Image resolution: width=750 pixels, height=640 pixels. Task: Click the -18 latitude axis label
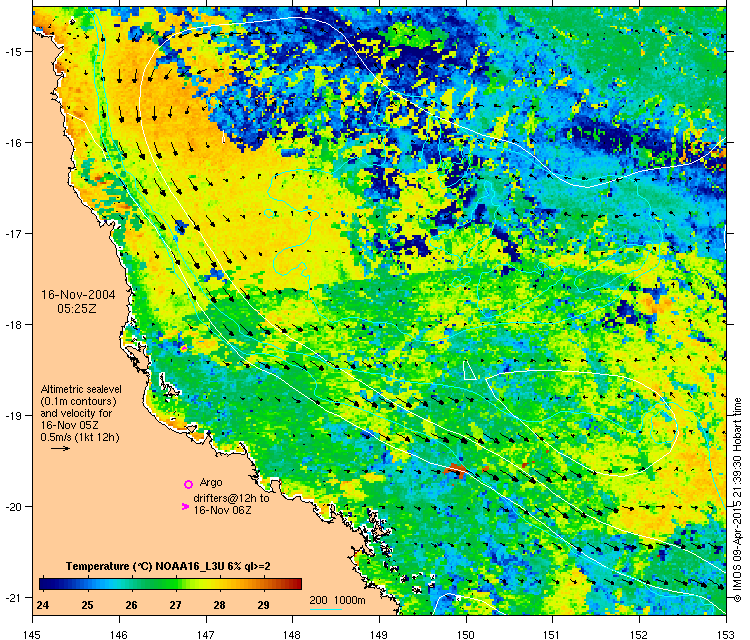point(12,324)
